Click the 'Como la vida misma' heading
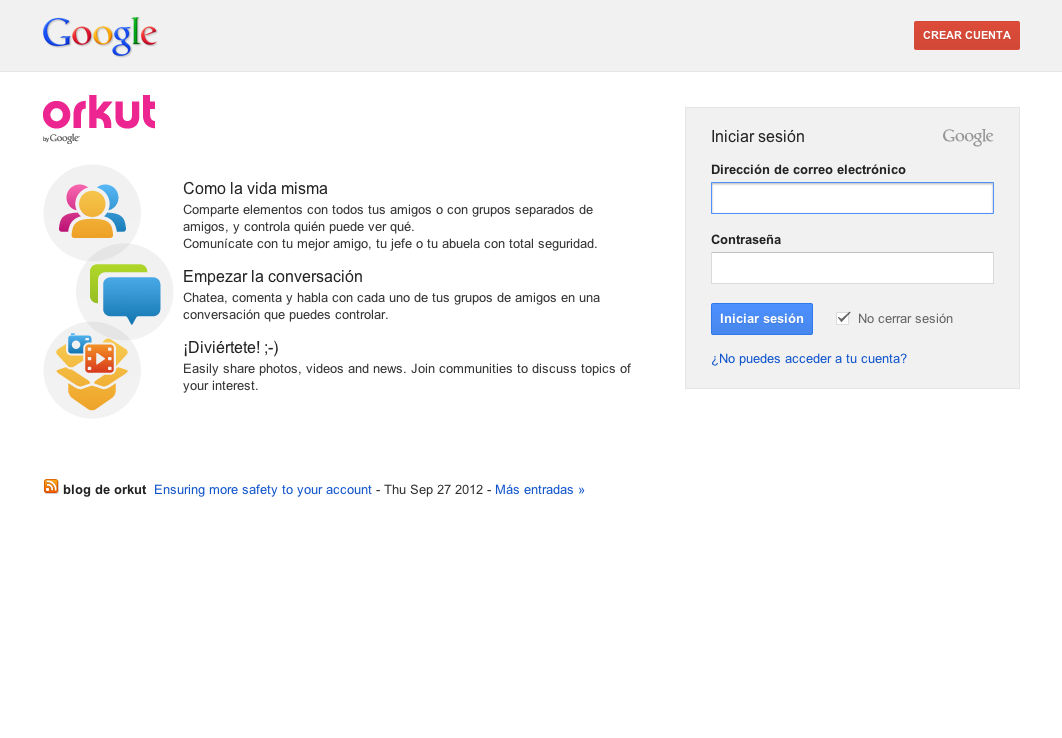 255,189
